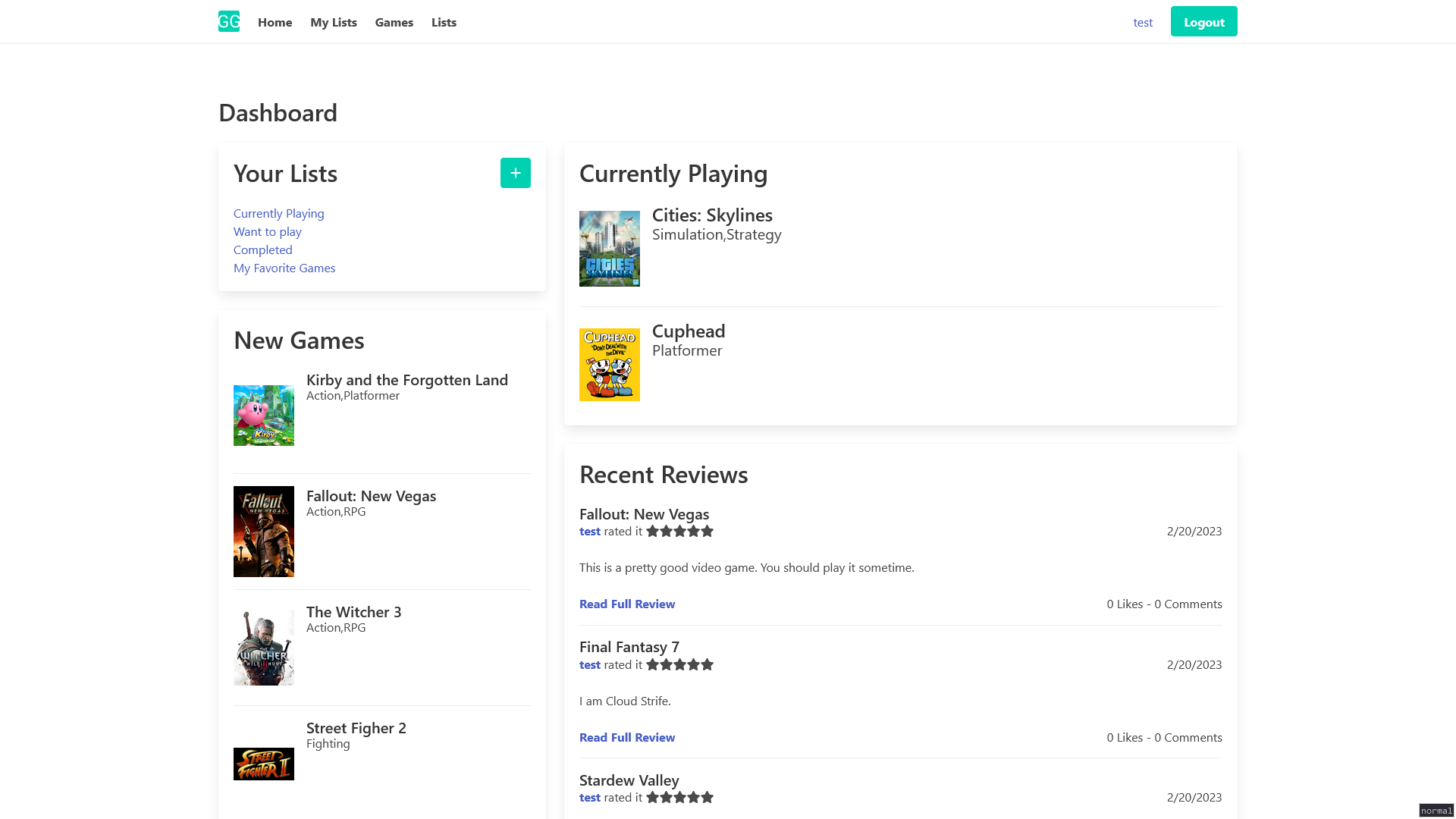This screenshot has height=819, width=1456.
Task: Click star rating on Stardew Valley review
Action: [679, 797]
